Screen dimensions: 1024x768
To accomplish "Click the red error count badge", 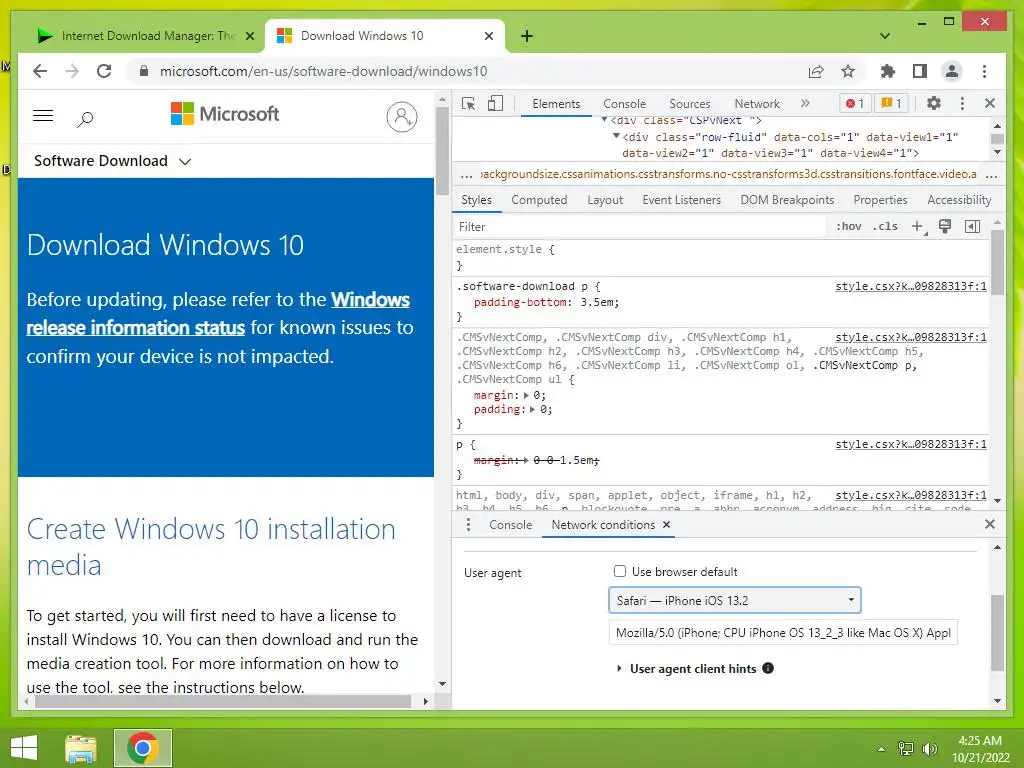I will [x=854, y=103].
